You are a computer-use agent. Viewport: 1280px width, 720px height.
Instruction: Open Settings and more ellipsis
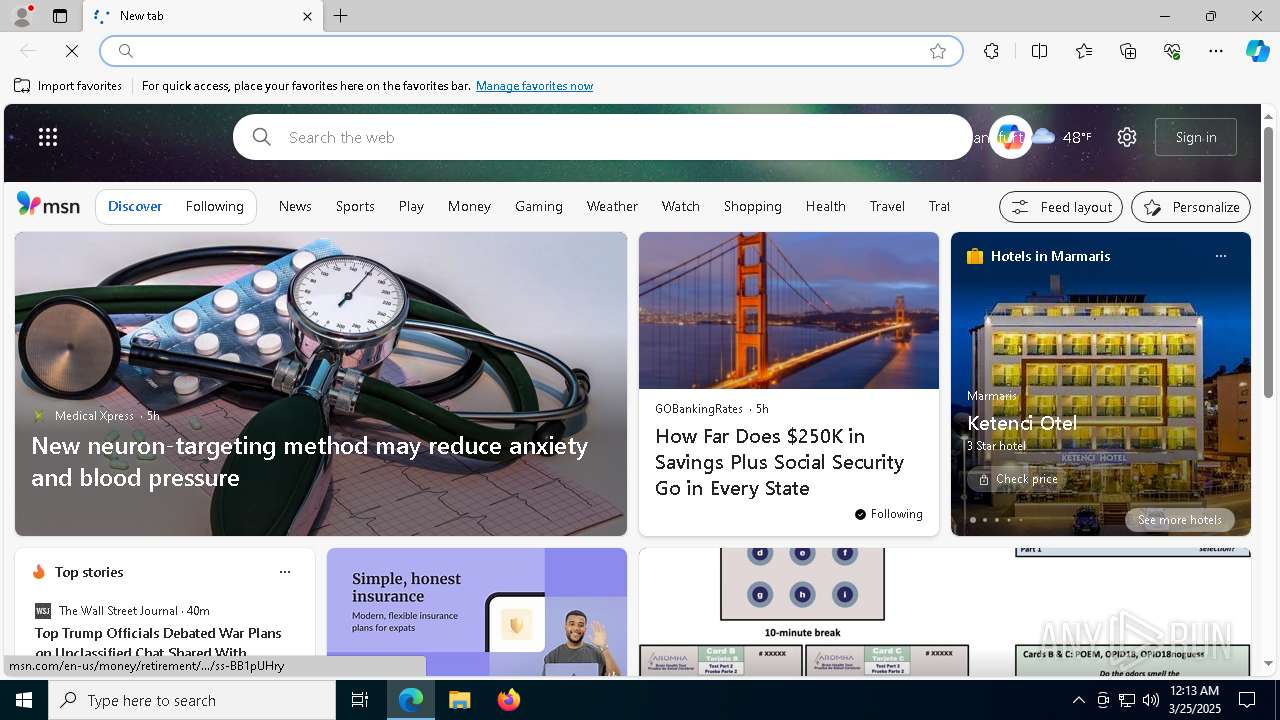pyautogui.click(x=1216, y=51)
